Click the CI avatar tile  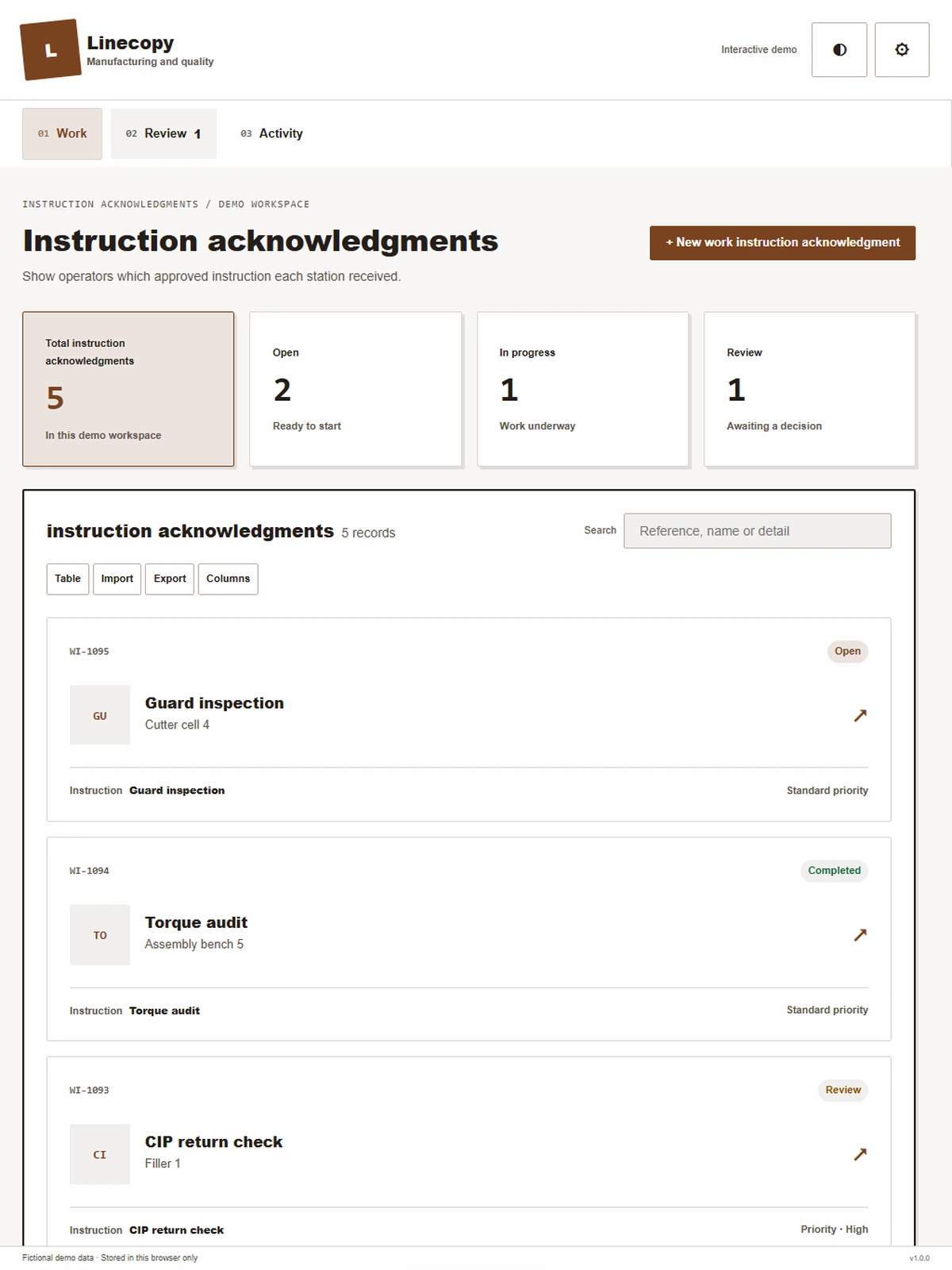[x=100, y=1154]
